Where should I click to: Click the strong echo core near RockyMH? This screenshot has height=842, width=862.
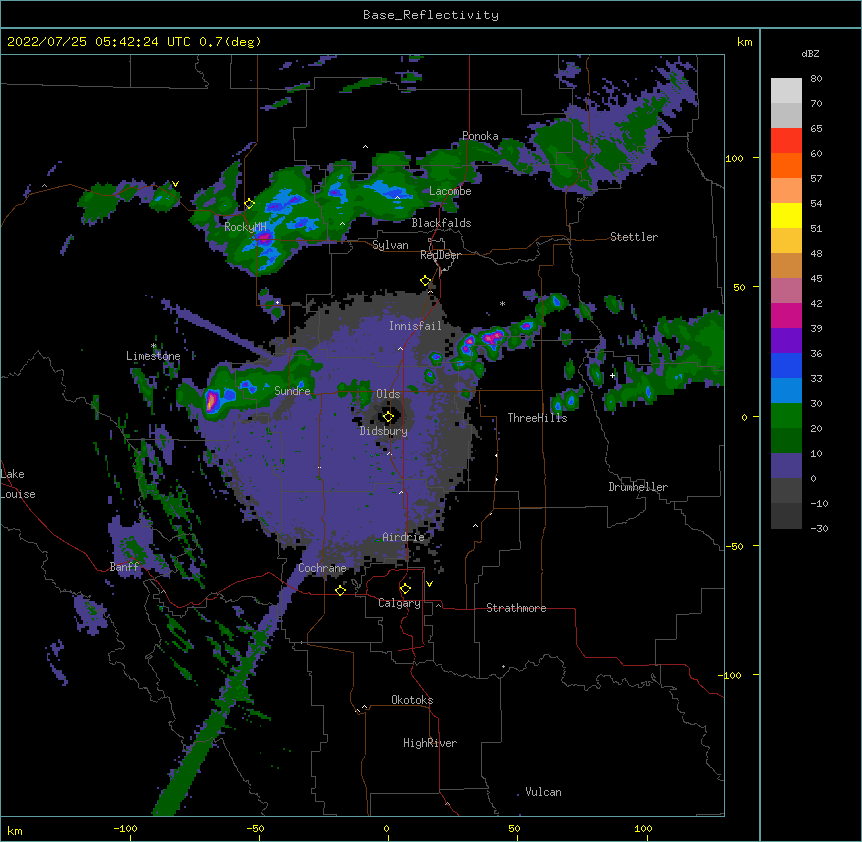[x=264, y=238]
